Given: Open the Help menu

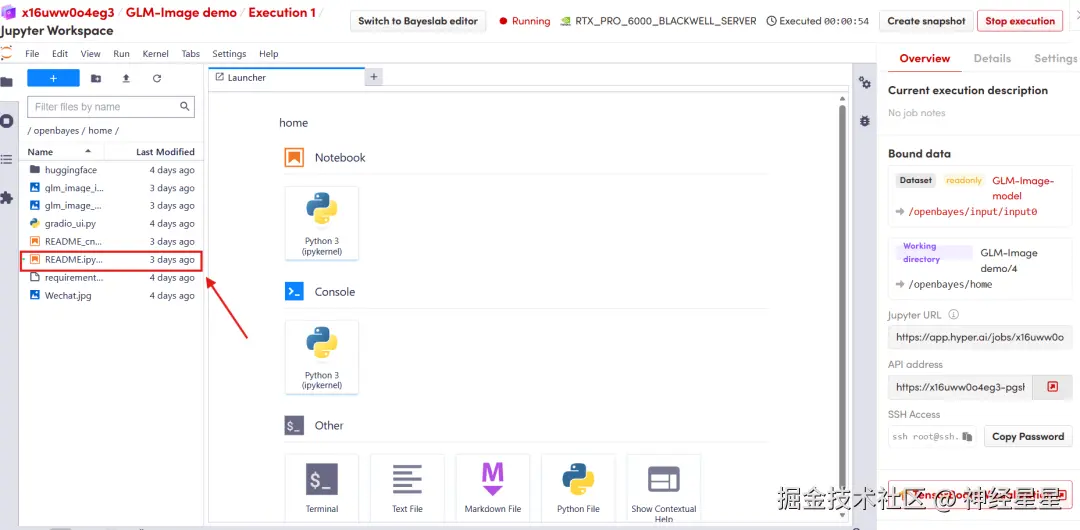Looking at the screenshot, I should pos(269,54).
